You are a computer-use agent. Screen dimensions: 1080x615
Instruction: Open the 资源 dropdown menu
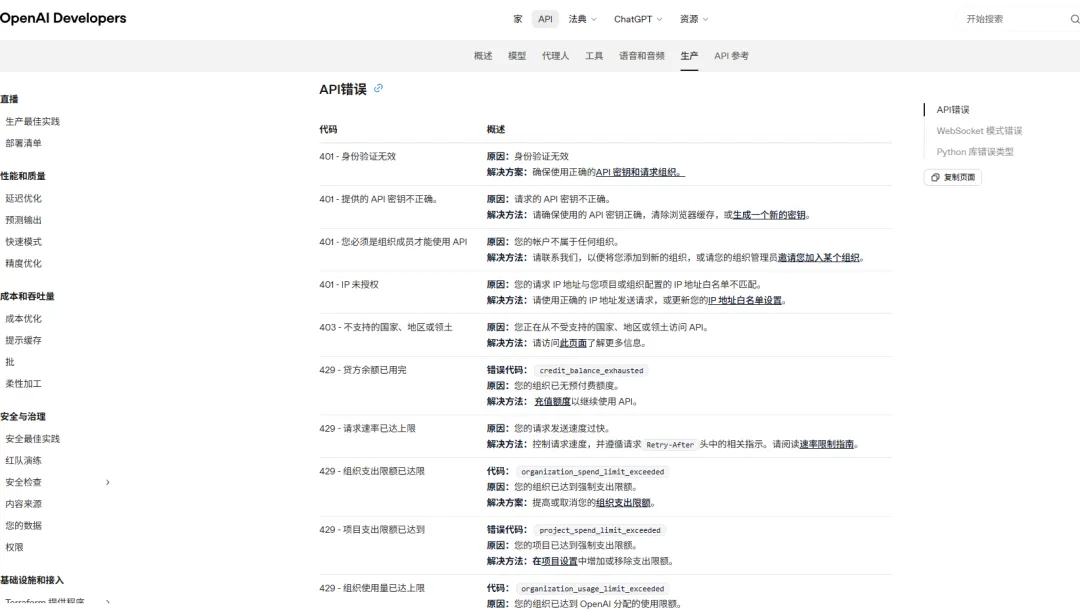pos(694,19)
